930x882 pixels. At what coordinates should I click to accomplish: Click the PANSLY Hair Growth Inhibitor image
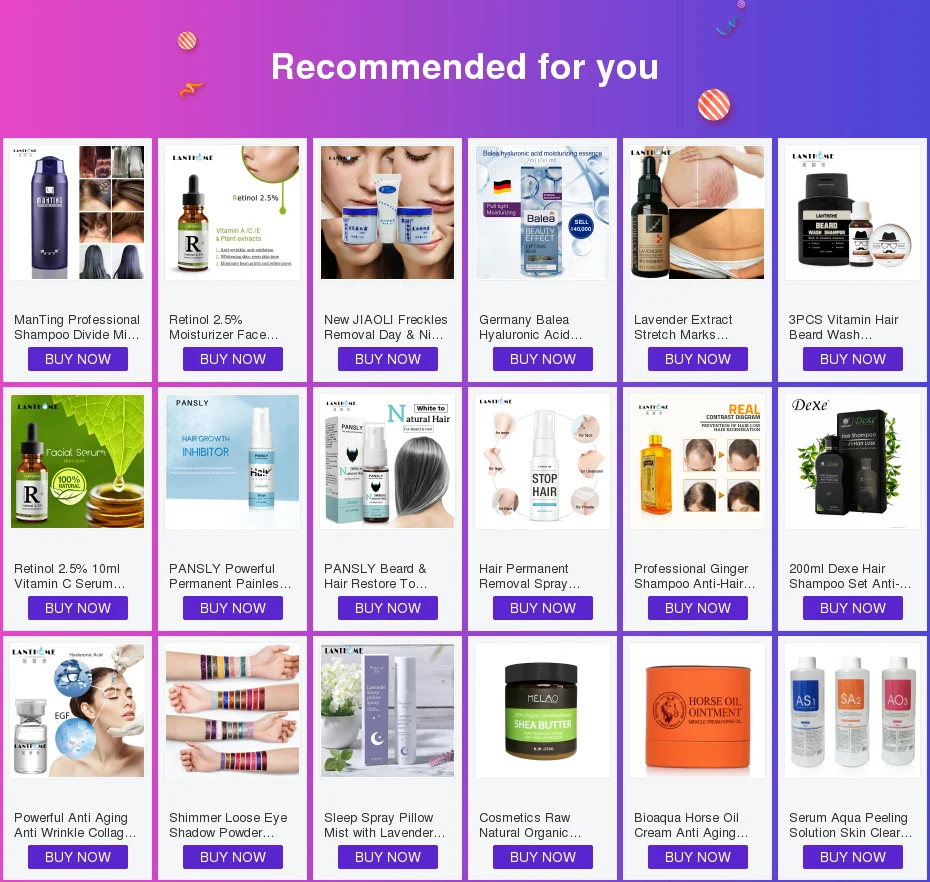pos(232,461)
